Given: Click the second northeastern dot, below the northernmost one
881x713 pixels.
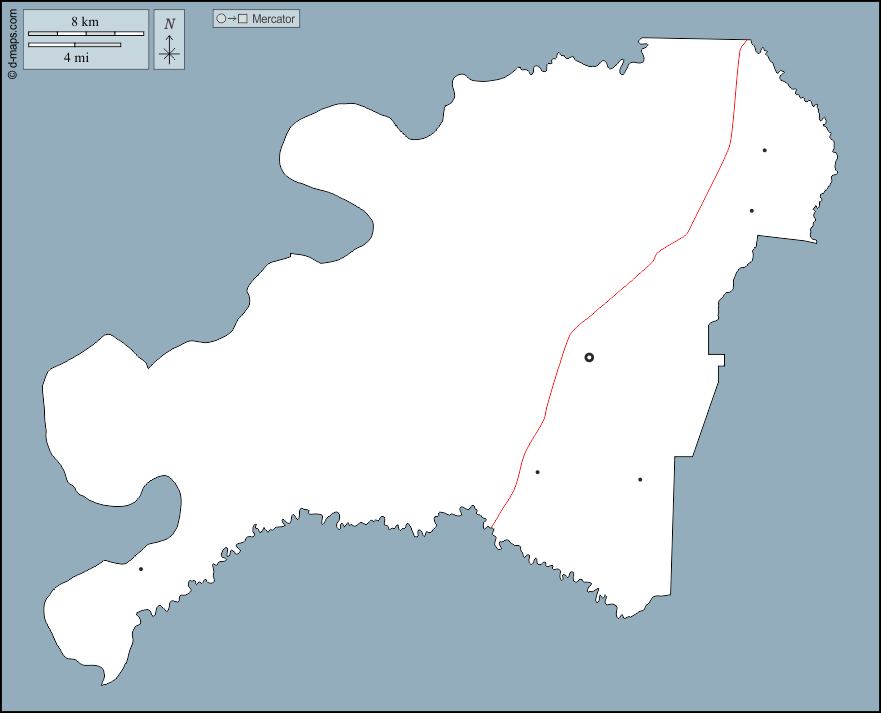Looking at the screenshot, I should (751, 210).
